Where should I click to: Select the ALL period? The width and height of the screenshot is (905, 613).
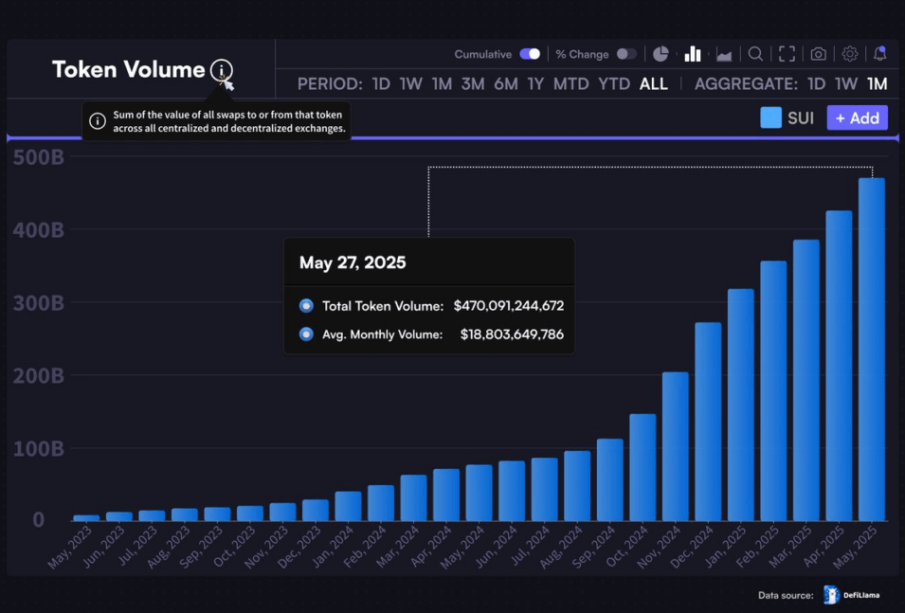[x=653, y=84]
